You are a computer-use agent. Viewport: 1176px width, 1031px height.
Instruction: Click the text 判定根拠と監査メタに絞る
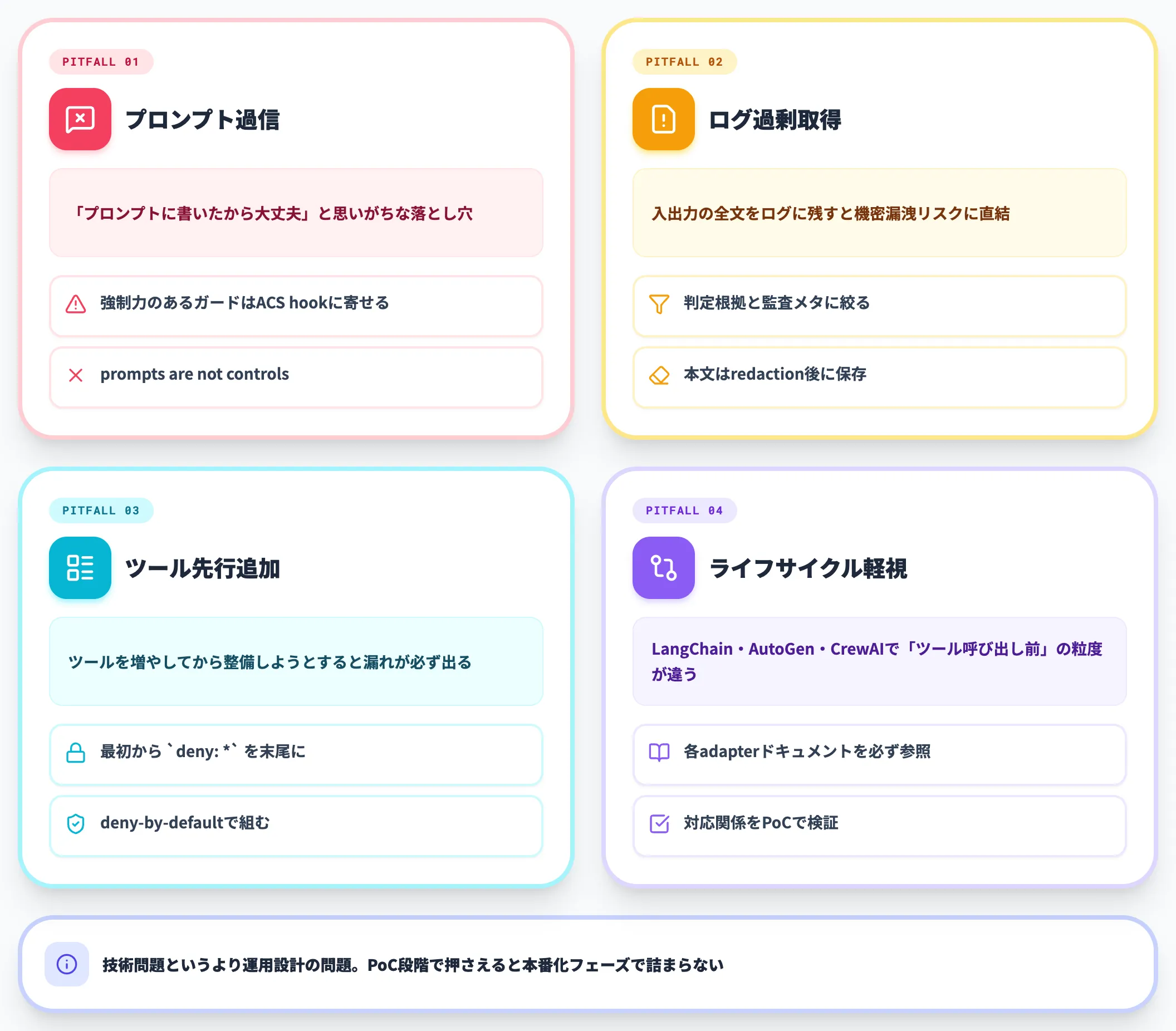tap(777, 303)
